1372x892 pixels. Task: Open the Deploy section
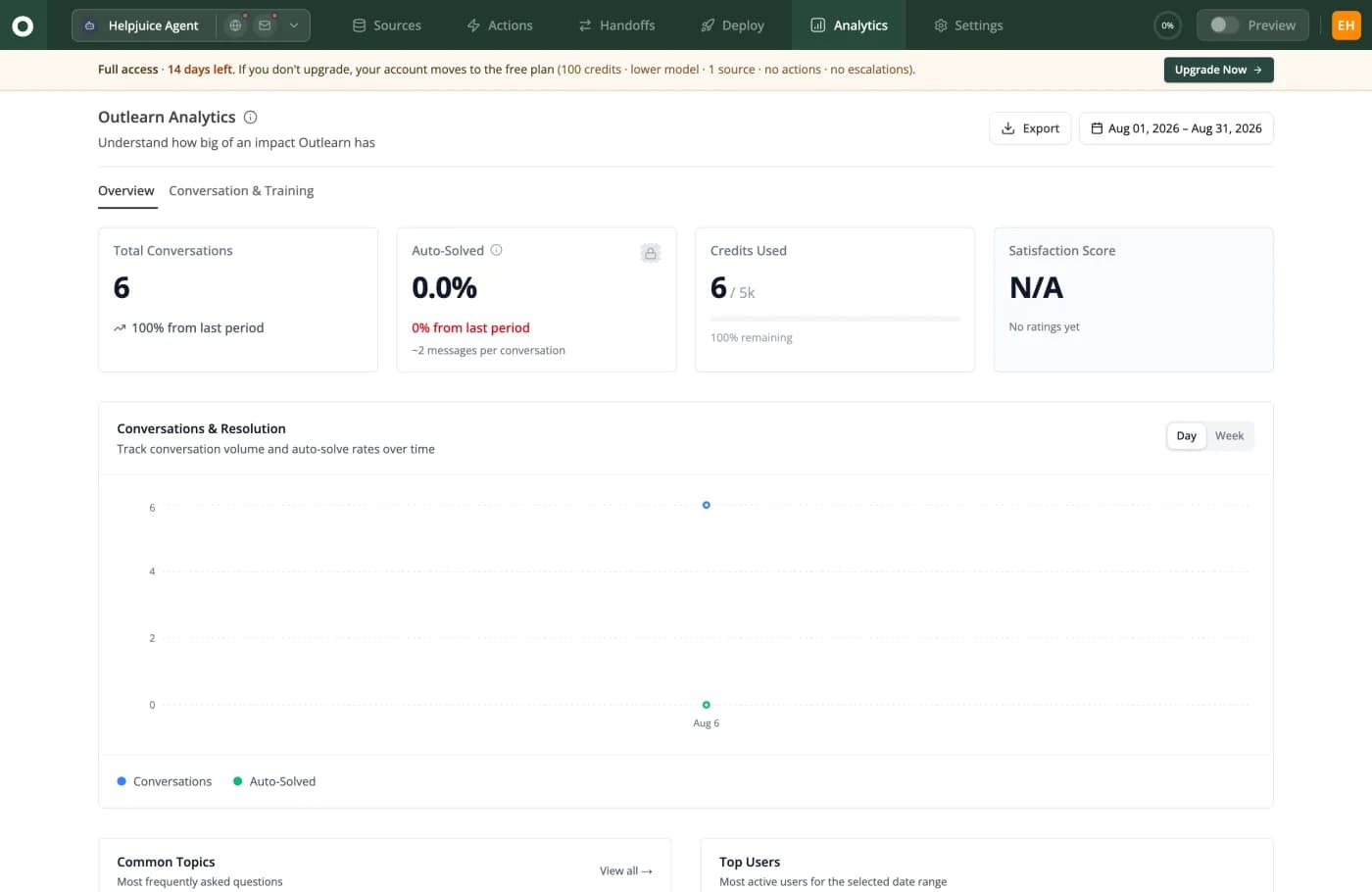732,25
